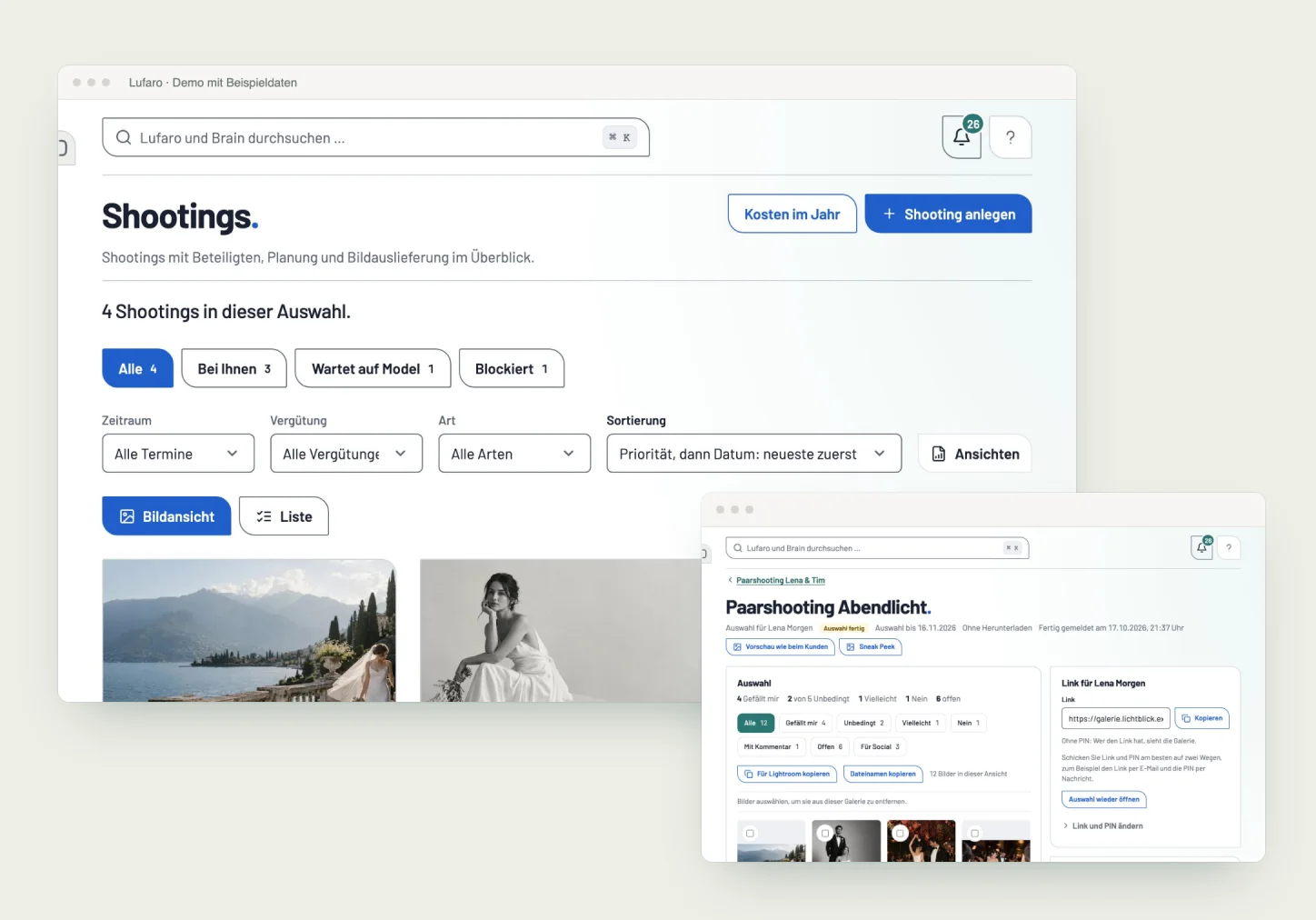Click the gallery link URL field
Image resolution: width=1316 pixels, height=920 pixels.
click(x=1116, y=718)
